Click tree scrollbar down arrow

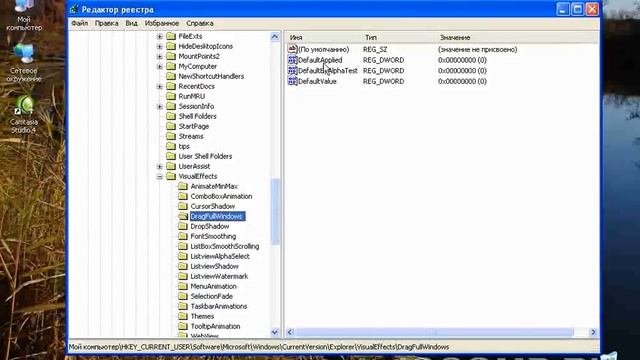tap(275, 332)
